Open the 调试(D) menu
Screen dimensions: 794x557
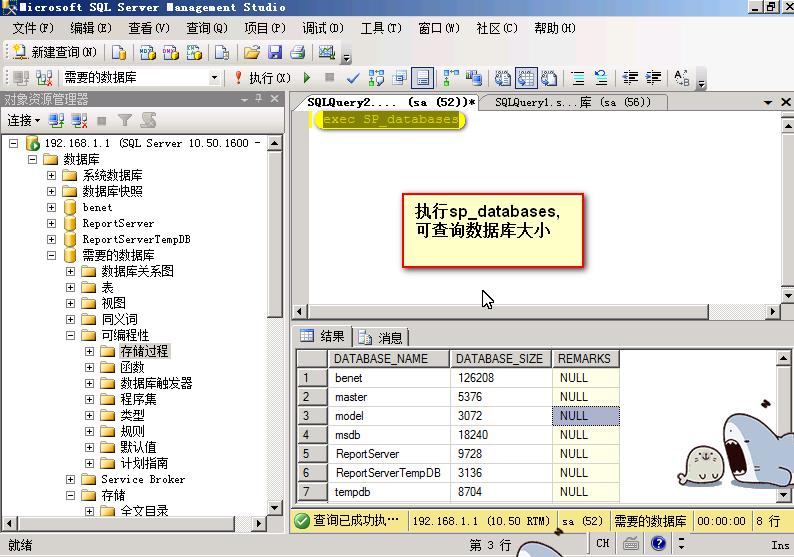click(x=323, y=28)
